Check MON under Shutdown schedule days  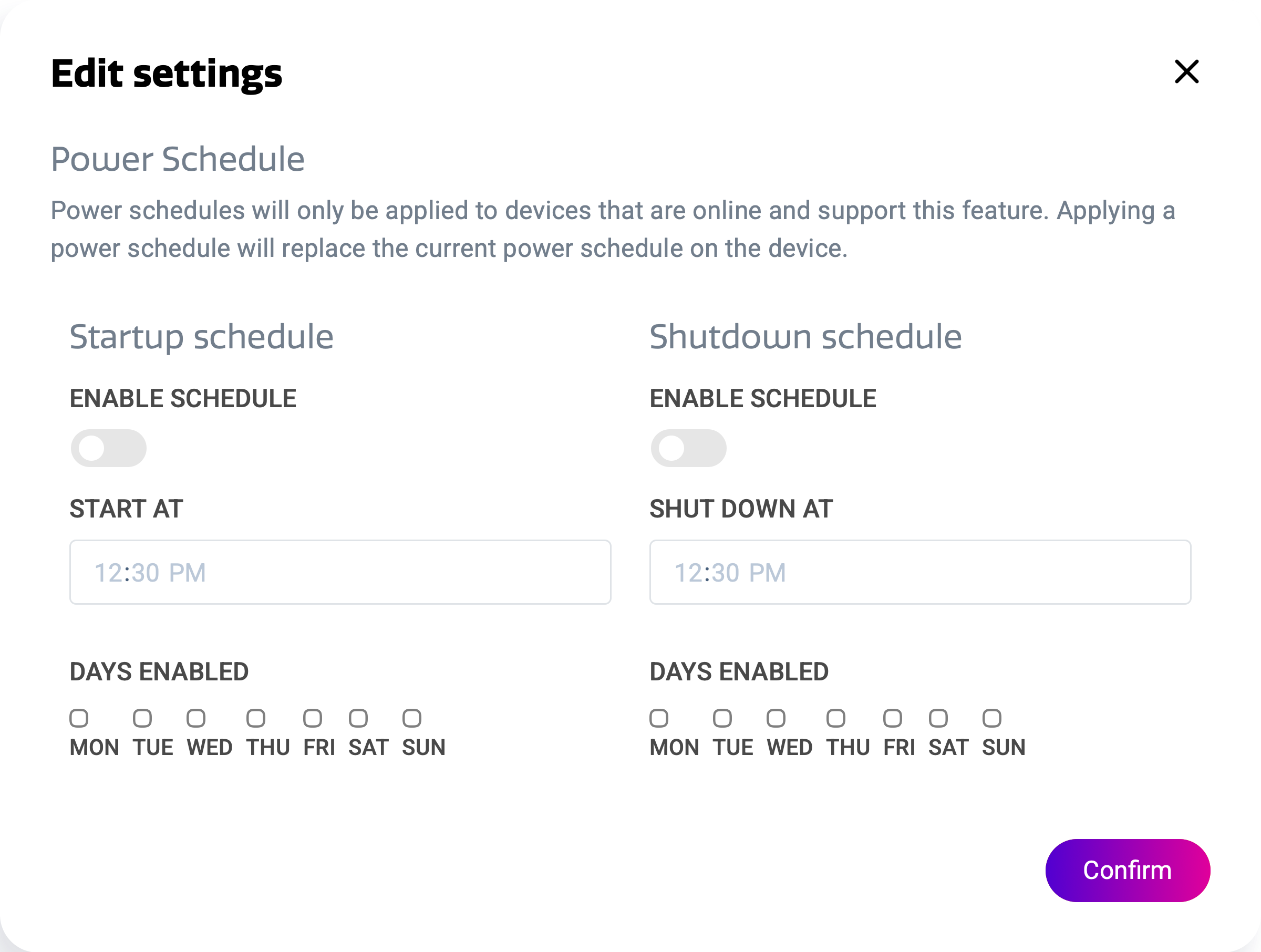(x=659, y=718)
